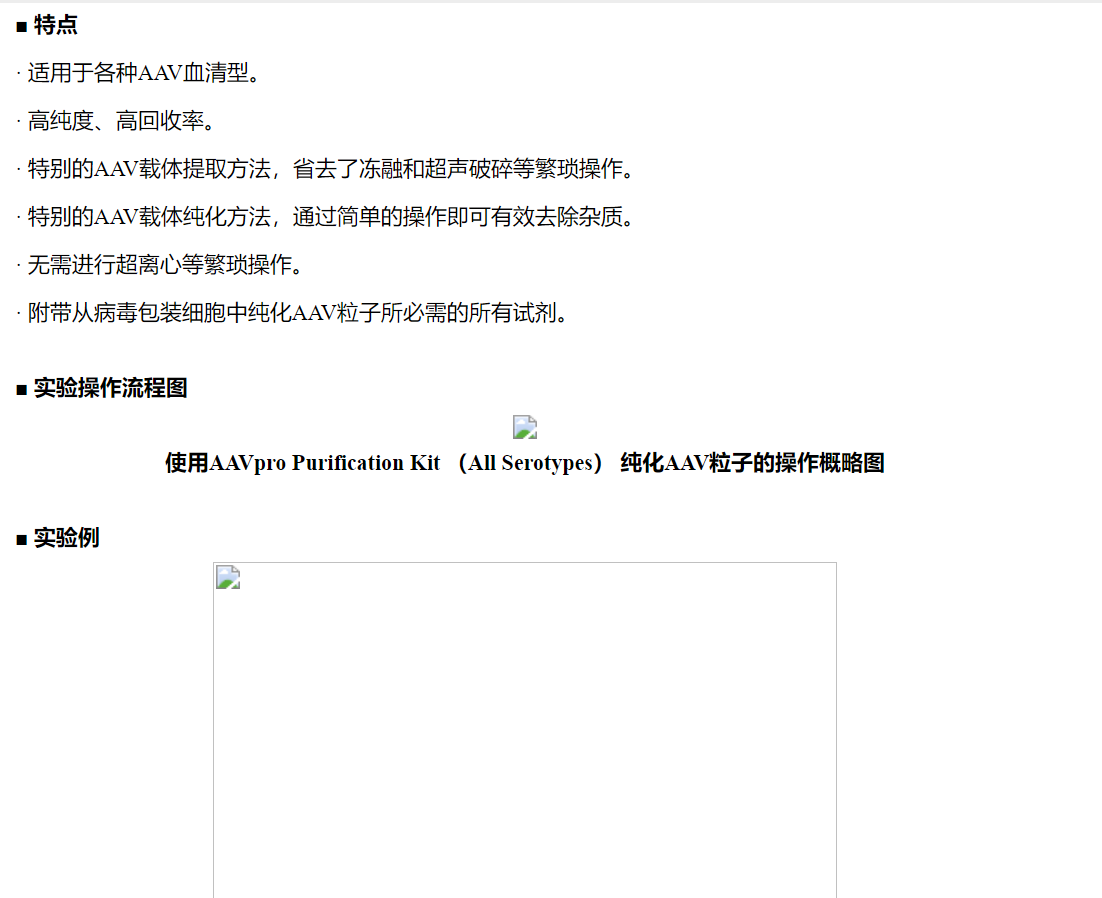Click the square marker before 实验操作流程图
The image size is (1102, 898).
(x=21, y=389)
